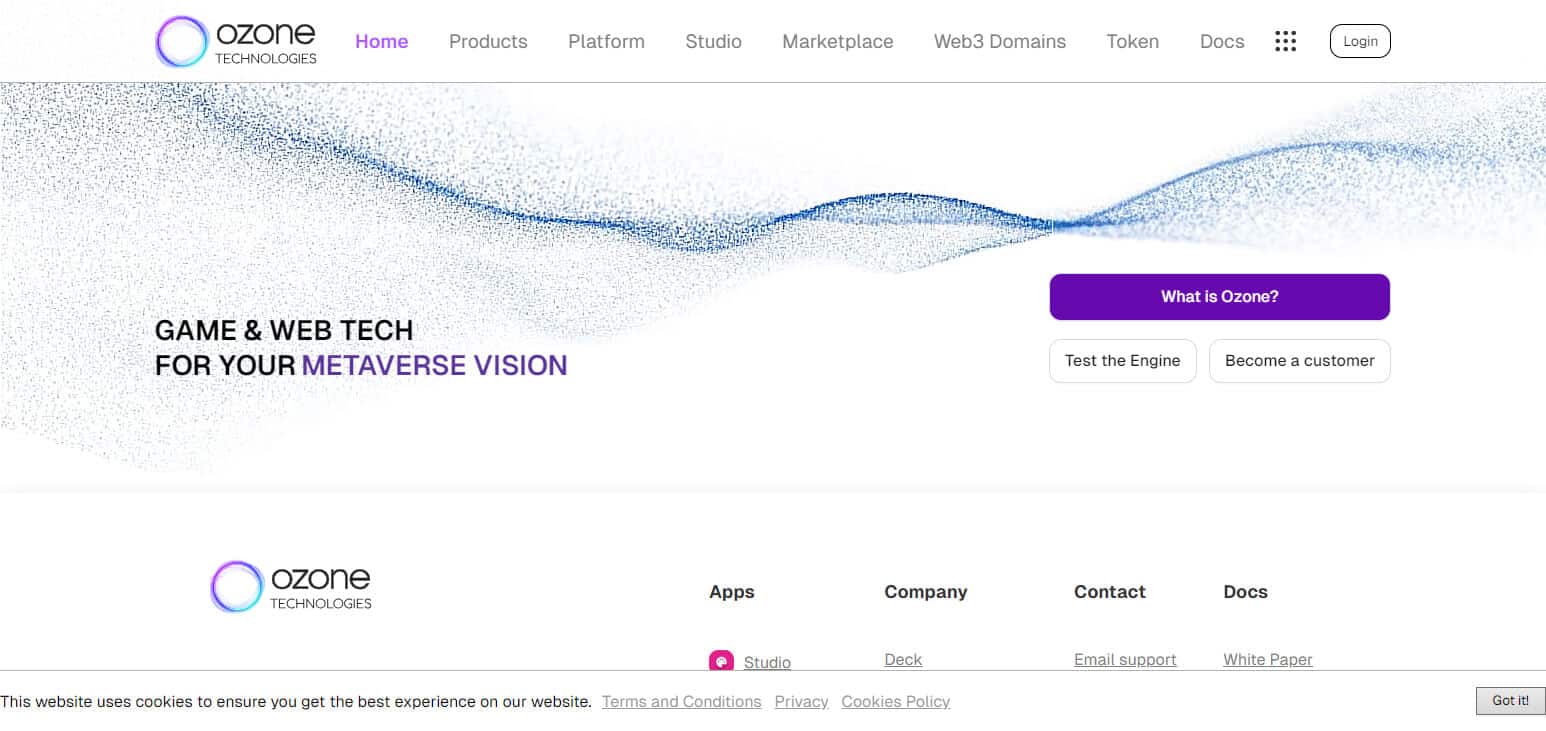Click the Contact footer heading
1546x731 pixels.
point(1110,592)
